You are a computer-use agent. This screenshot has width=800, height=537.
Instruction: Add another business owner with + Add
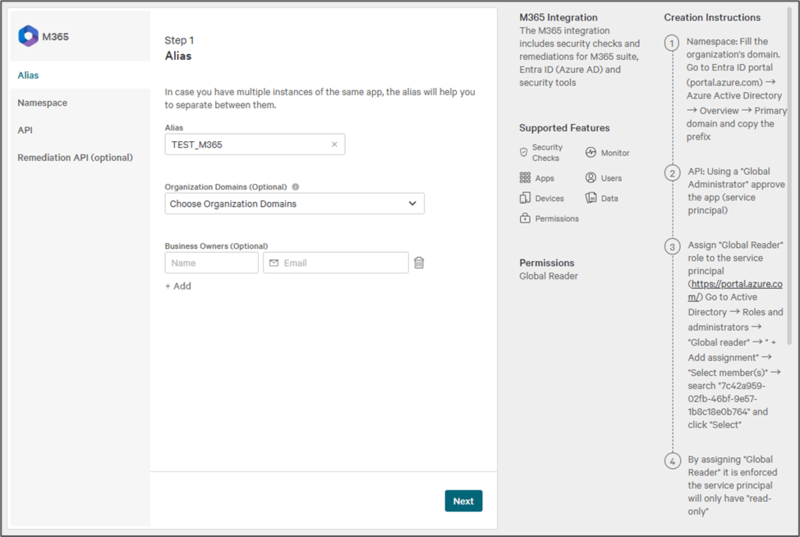coord(178,286)
